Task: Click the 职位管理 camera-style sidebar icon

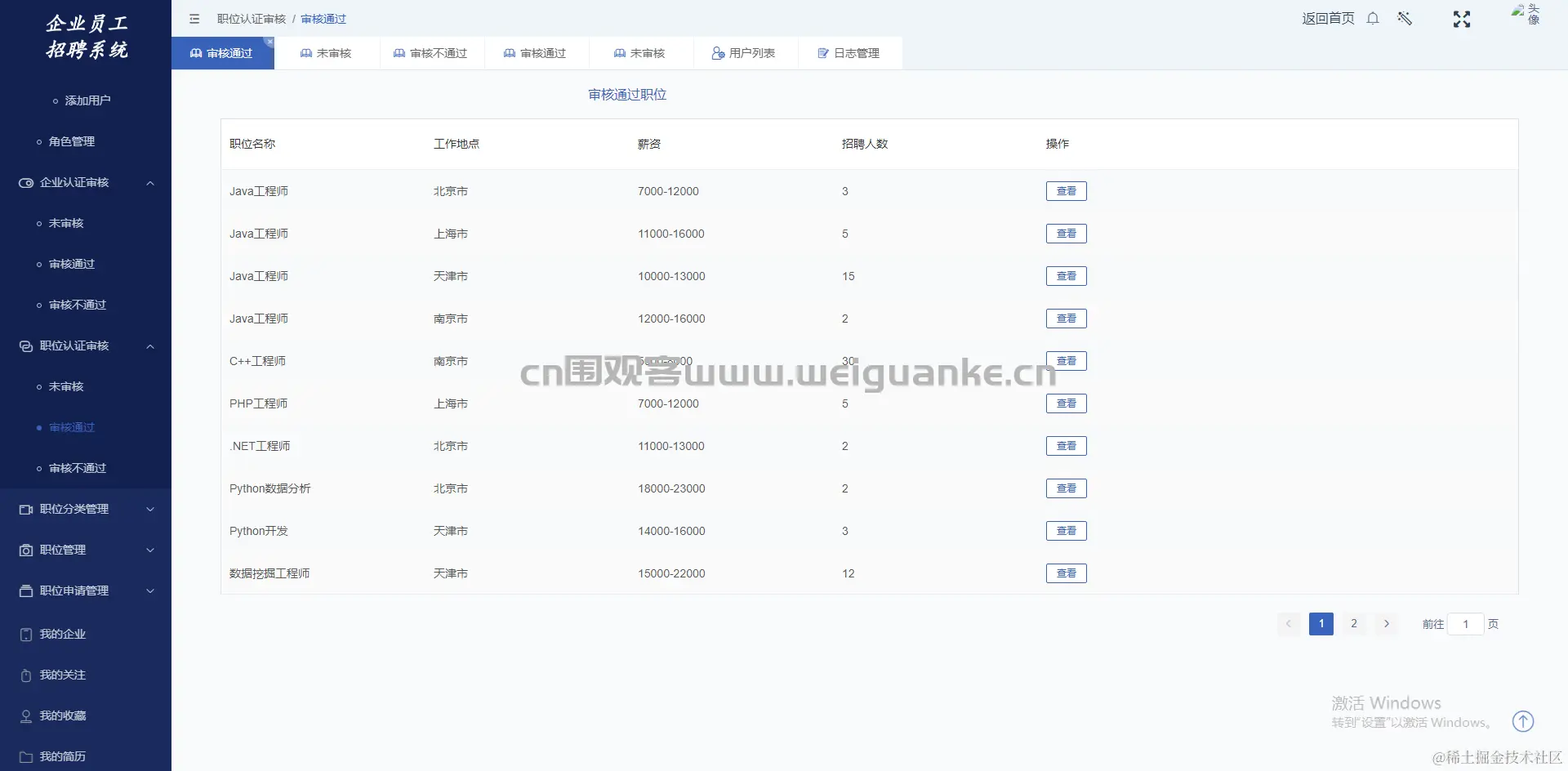Action: point(26,550)
